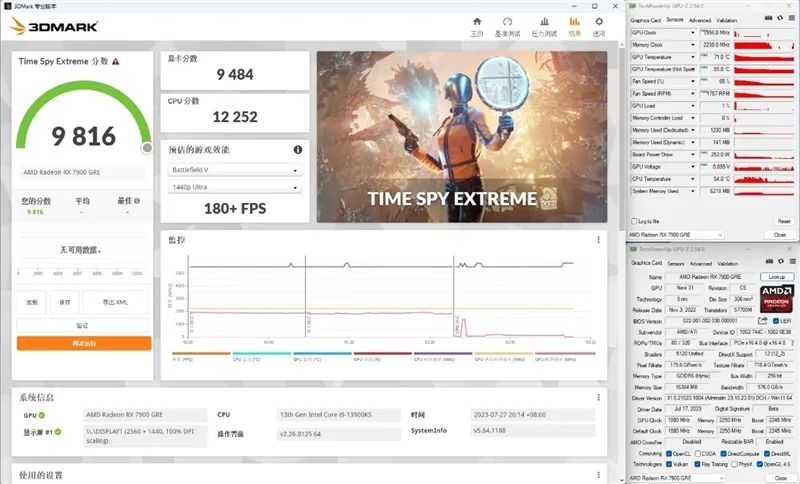
Task: Toggle the Vulkan checkbox
Action: [x=669, y=464]
